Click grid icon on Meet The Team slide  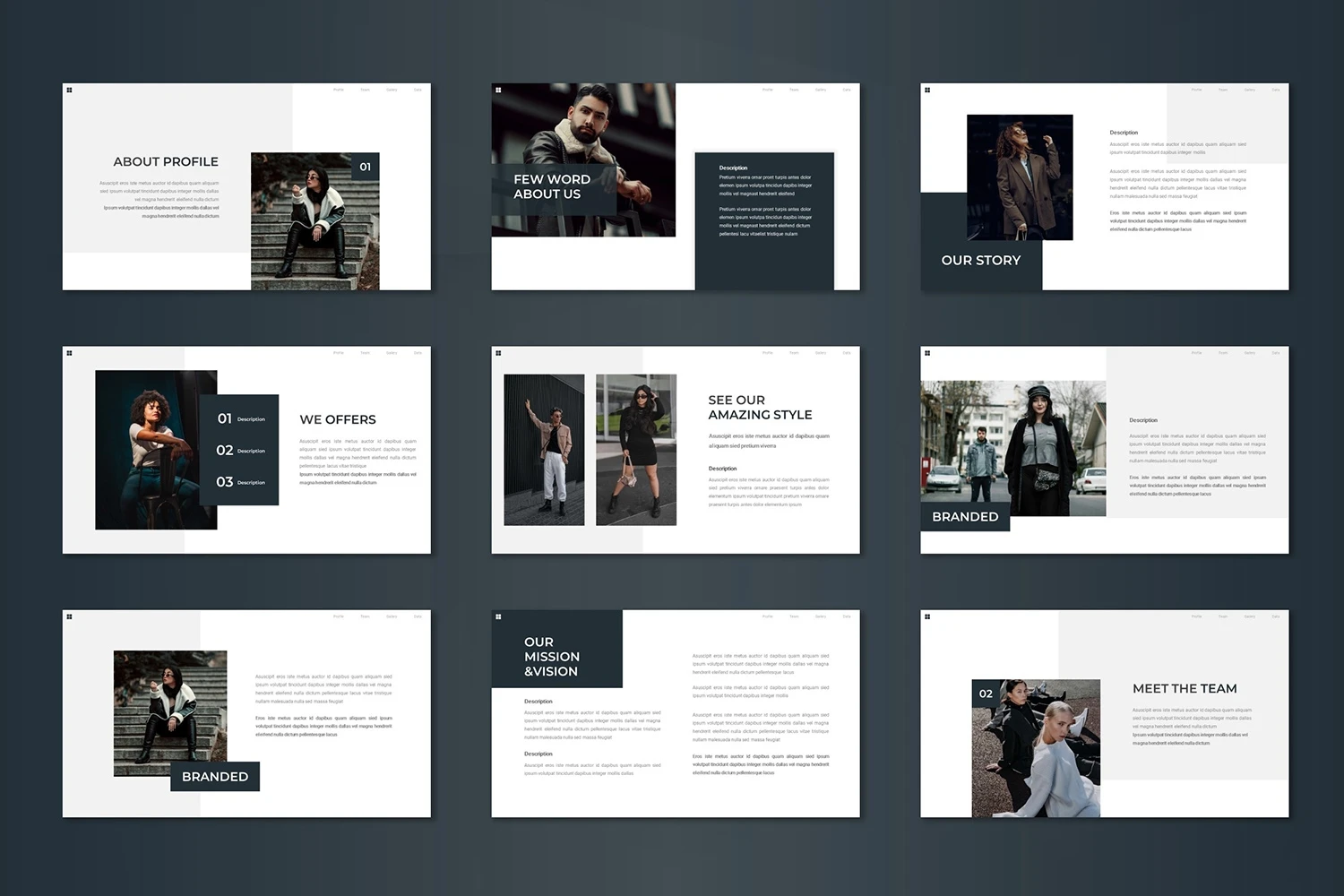pos(927,616)
